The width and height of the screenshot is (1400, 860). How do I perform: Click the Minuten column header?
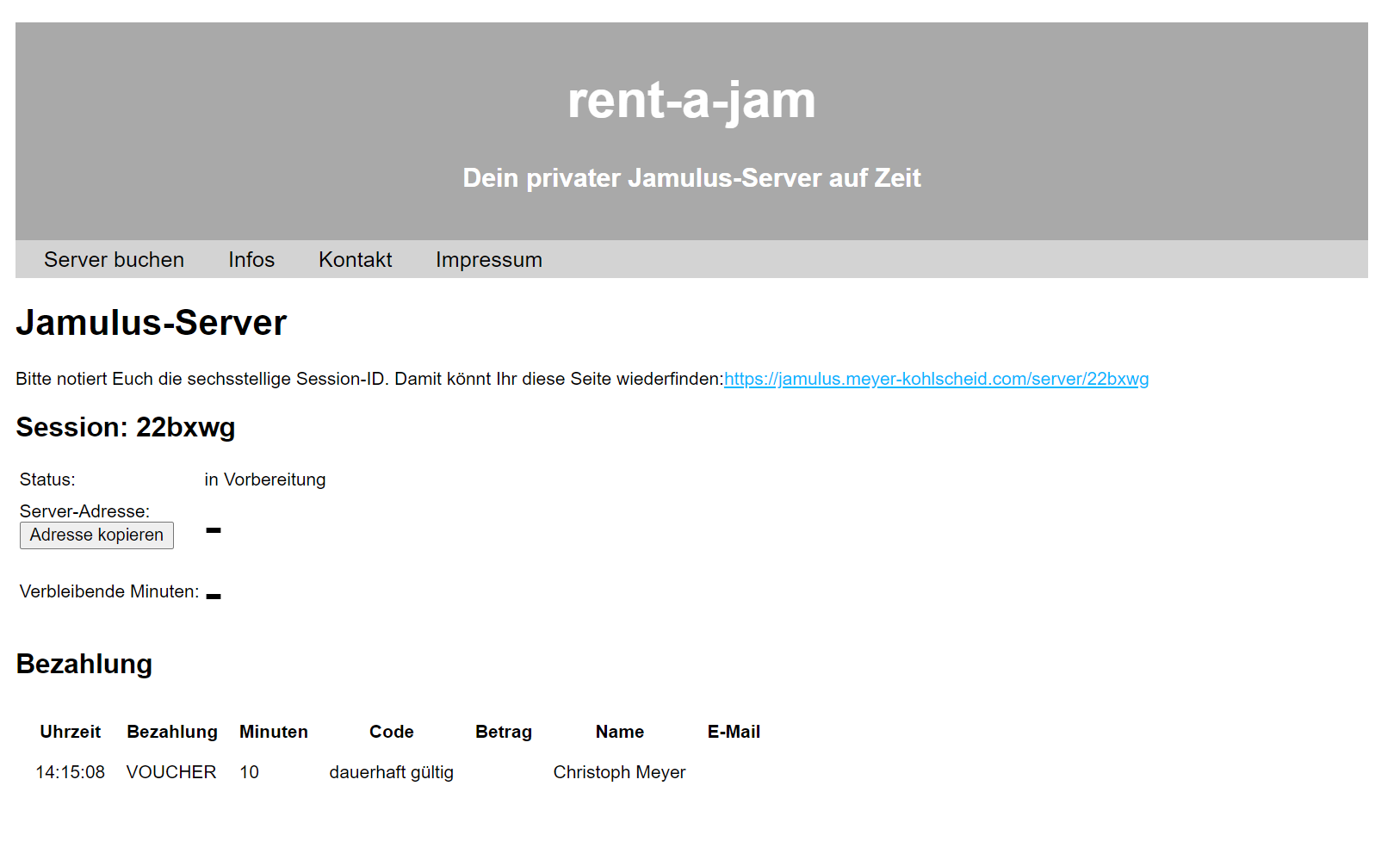pos(273,733)
